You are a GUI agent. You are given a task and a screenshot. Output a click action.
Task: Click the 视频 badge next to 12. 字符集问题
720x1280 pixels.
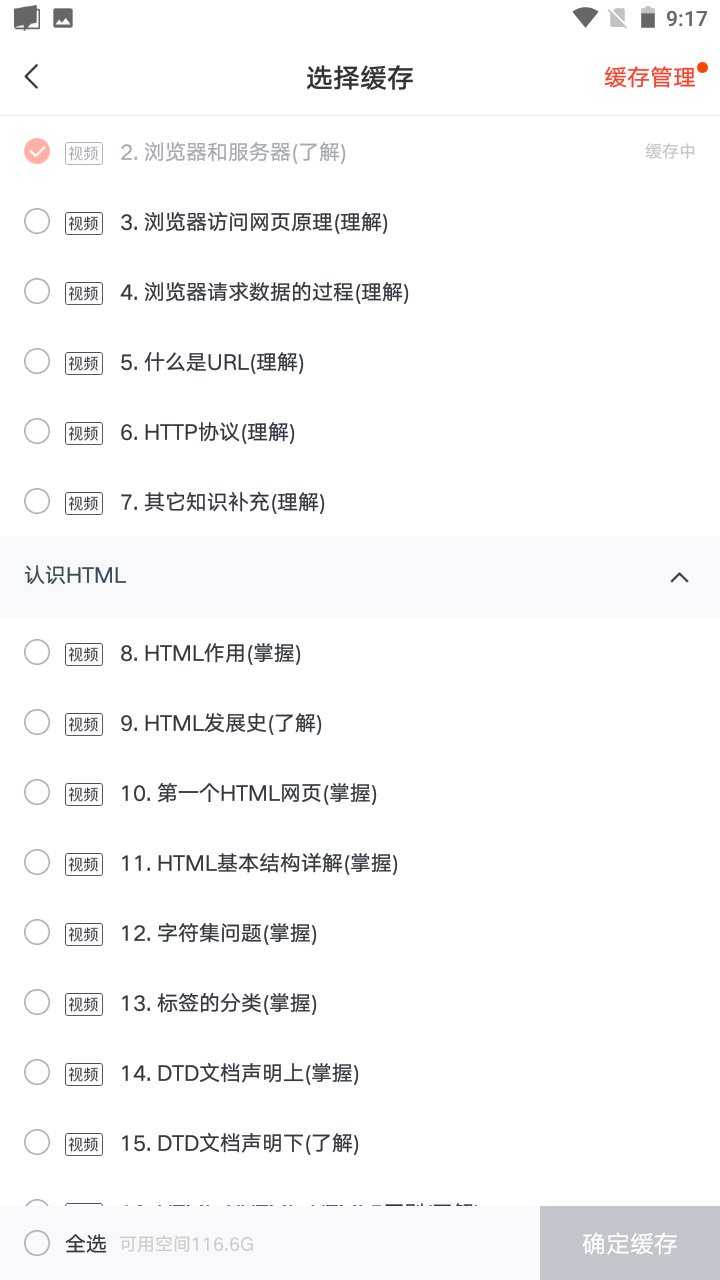click(83, 934)
